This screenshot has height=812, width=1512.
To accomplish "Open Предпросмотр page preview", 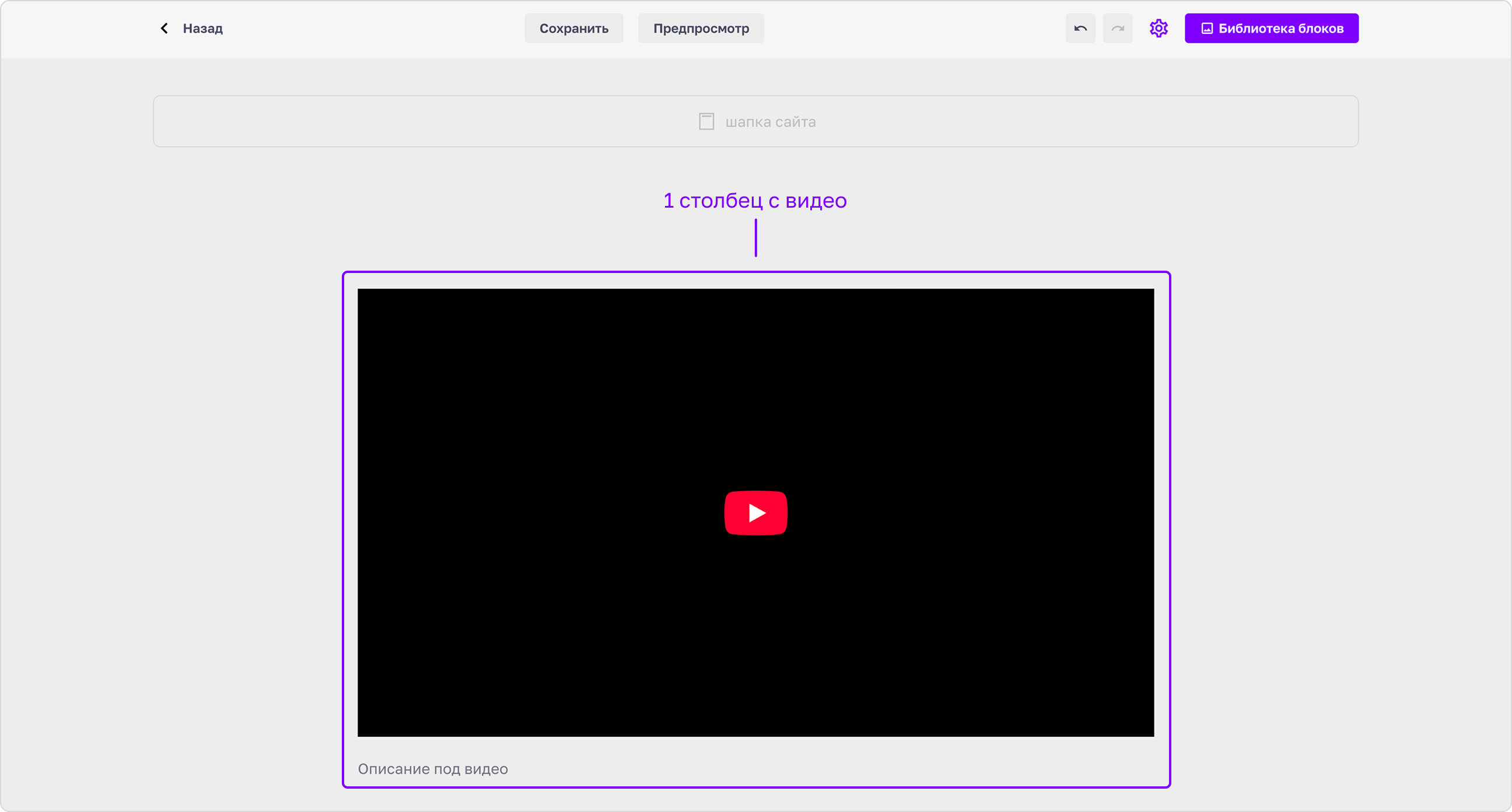I will pos(701,28).
